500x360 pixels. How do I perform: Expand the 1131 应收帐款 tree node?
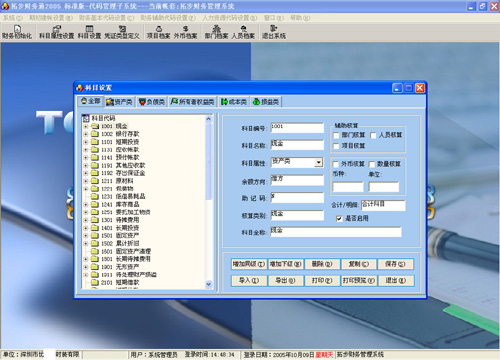(x=86, y=150)
